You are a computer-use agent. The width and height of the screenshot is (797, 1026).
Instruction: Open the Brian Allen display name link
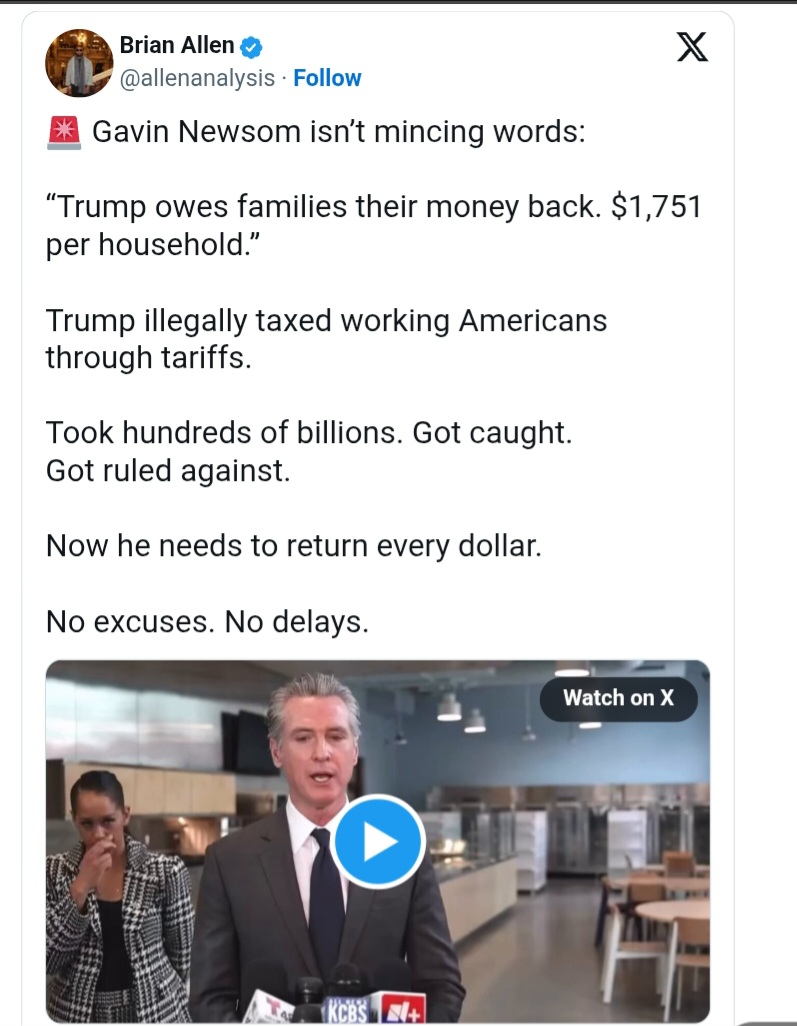(177, 45)
